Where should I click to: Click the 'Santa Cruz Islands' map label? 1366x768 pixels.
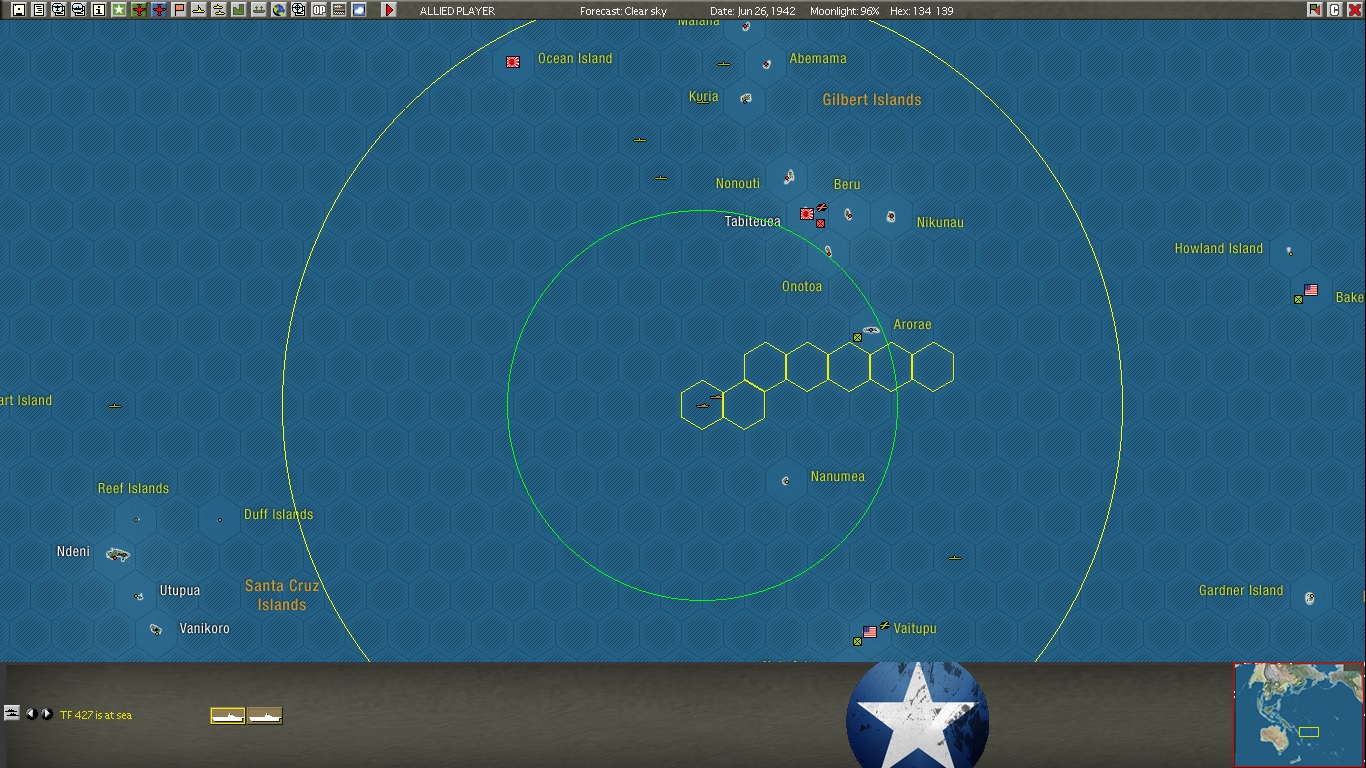(x=282, y=595)
